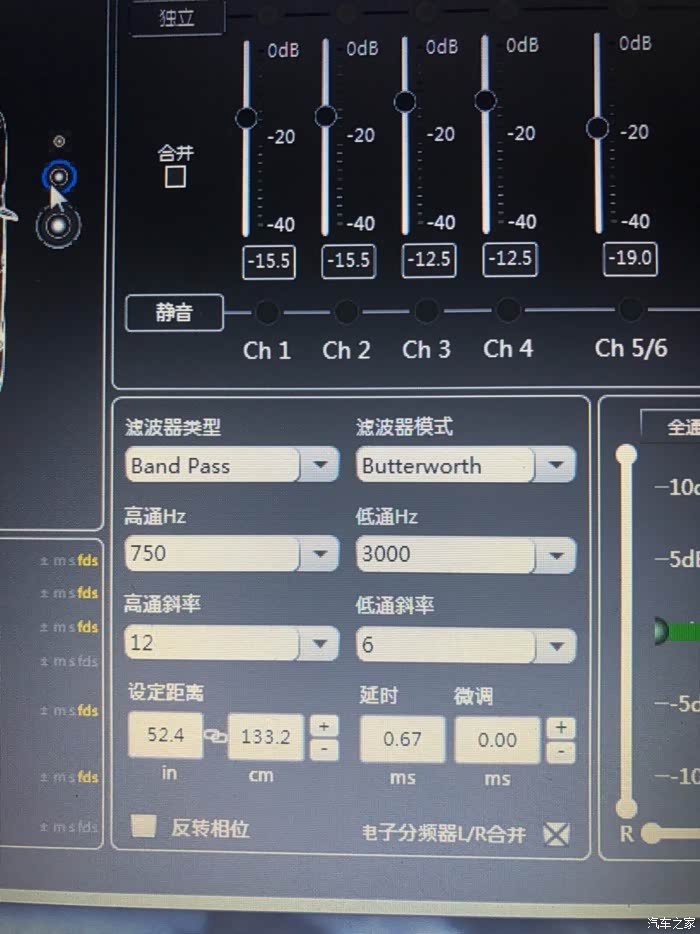Mute channel Ch 1

[x=267, y=312]
